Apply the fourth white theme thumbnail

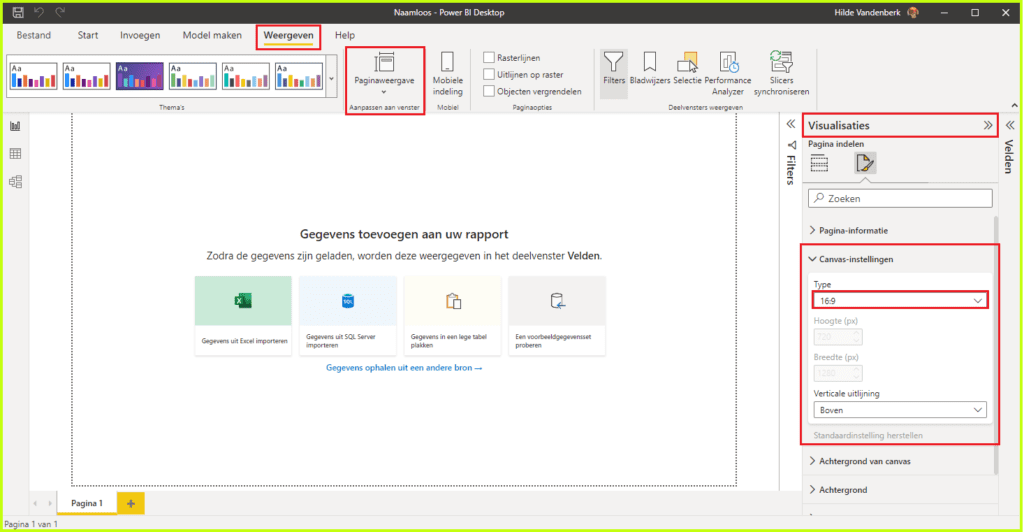tap(192, 76)
